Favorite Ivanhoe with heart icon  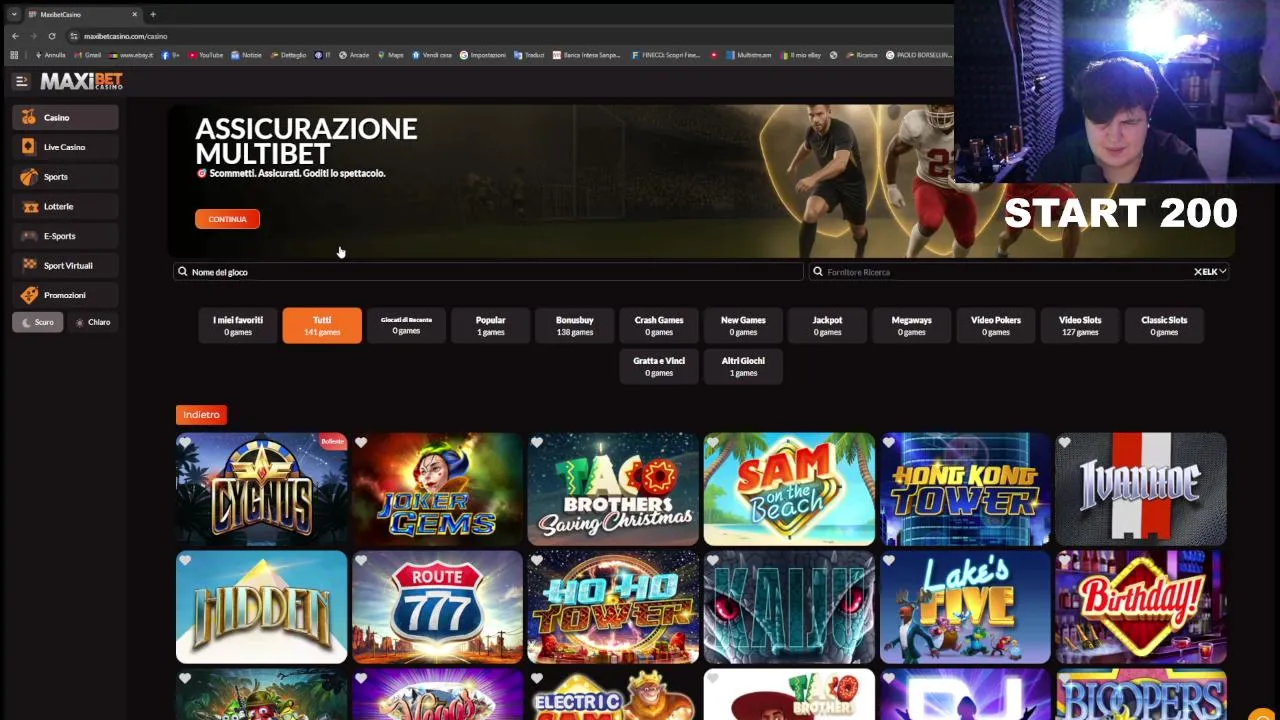coord(1065,443)
